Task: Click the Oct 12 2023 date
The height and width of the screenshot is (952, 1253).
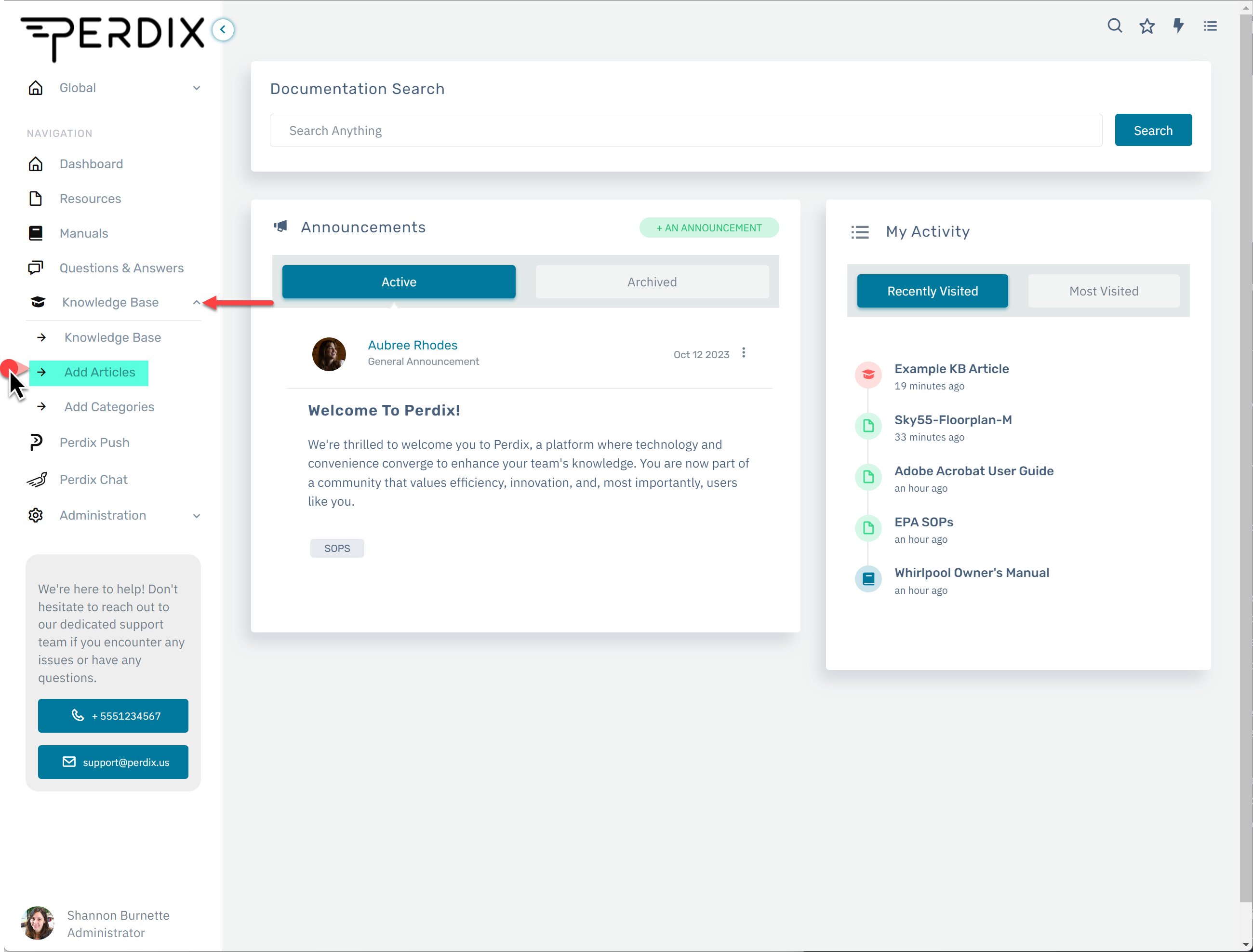Action: click(x=701, y=354)
